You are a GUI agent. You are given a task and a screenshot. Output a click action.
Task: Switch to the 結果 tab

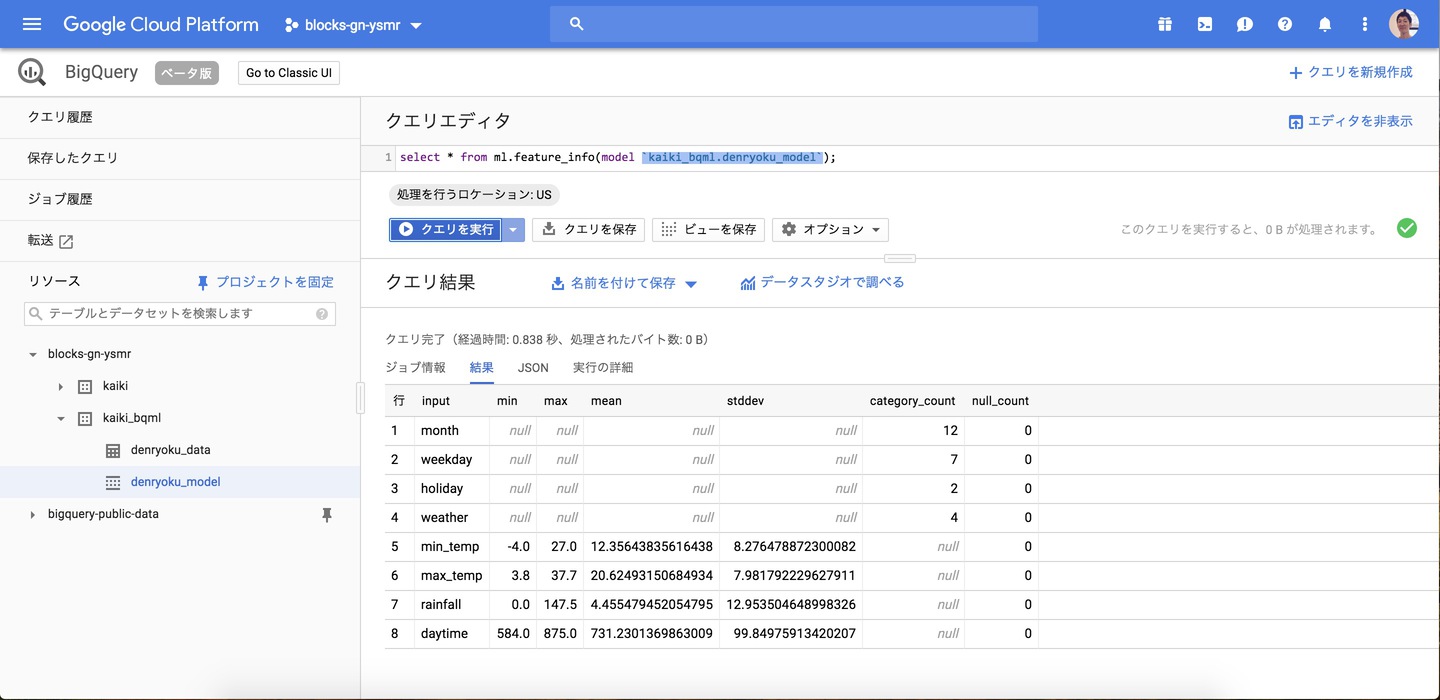coord(482,368)
